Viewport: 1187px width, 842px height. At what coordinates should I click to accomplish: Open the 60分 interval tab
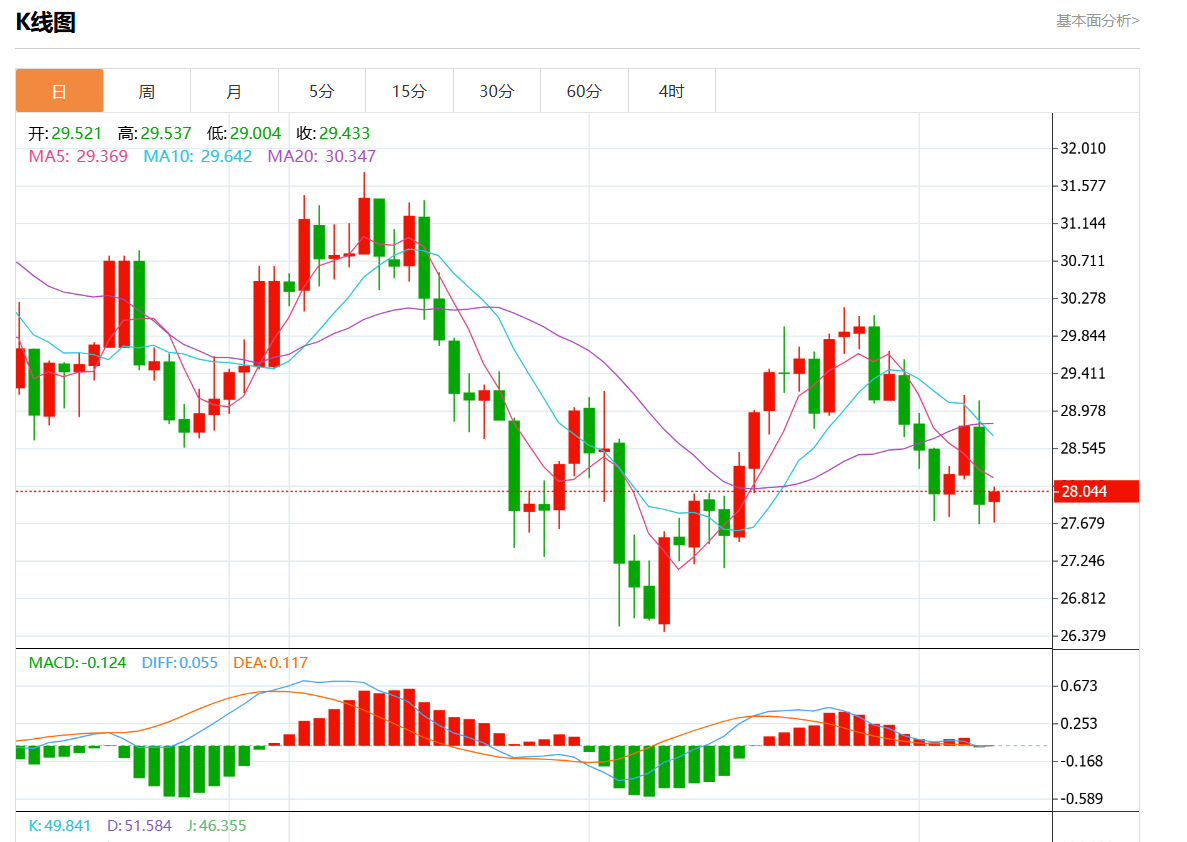(584, 91)
